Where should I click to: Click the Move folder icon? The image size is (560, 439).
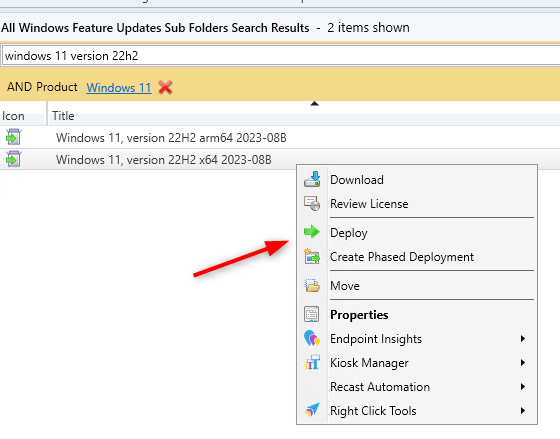312,285
